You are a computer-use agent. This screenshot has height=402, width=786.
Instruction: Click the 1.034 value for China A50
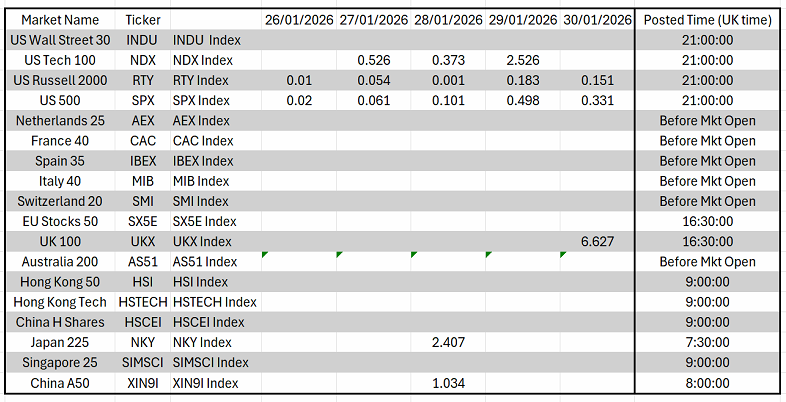click(448, 382)
